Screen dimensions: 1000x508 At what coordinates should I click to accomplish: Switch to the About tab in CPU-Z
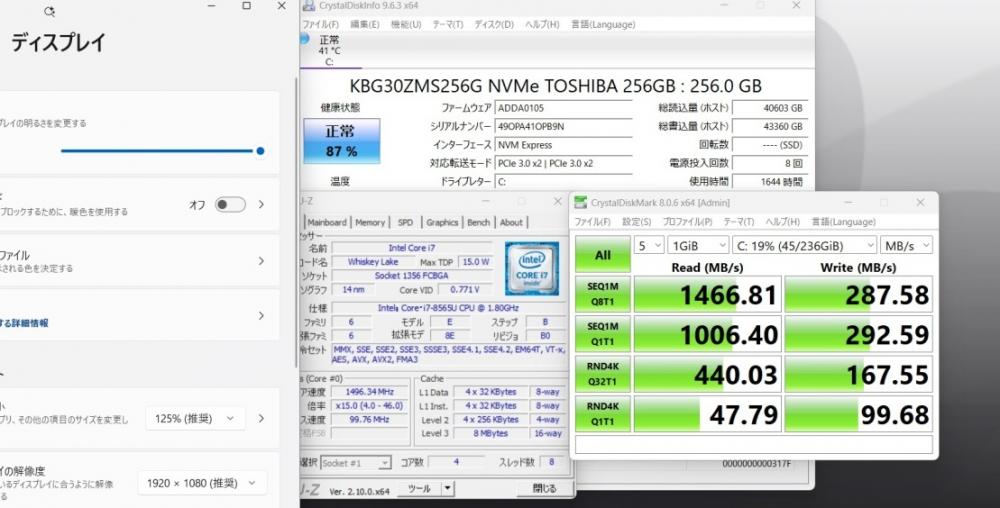pos(511,222)
